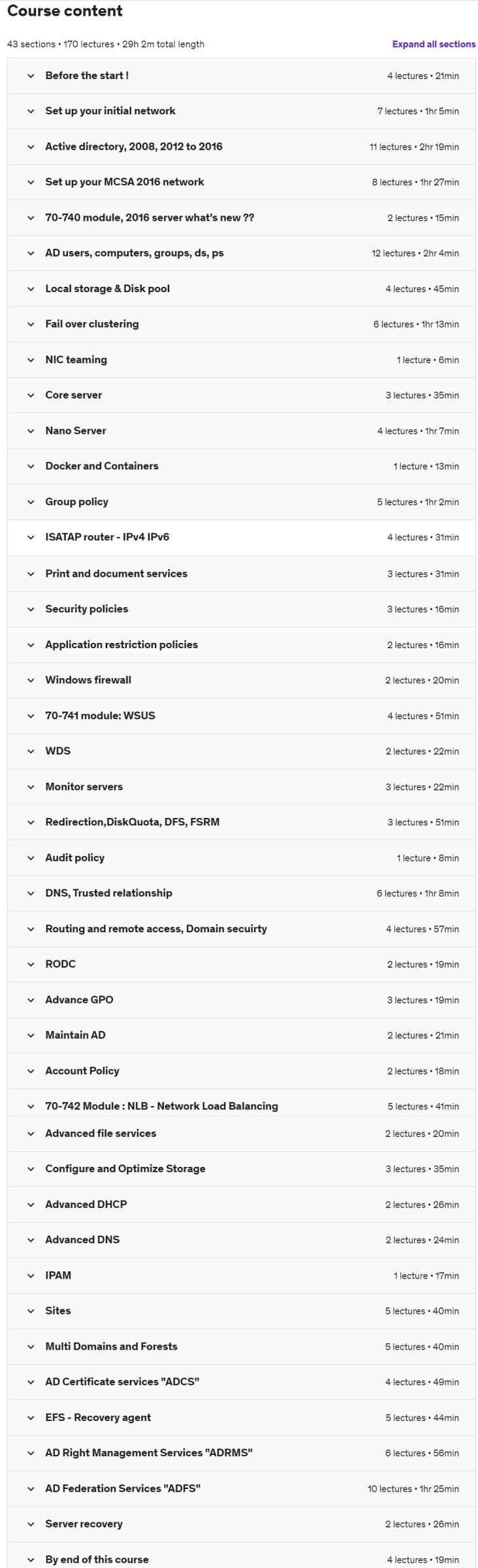Click the 'Docker and Containers' chevron icon
This screenshot has width=478, height=1568.
click(31, 466)
